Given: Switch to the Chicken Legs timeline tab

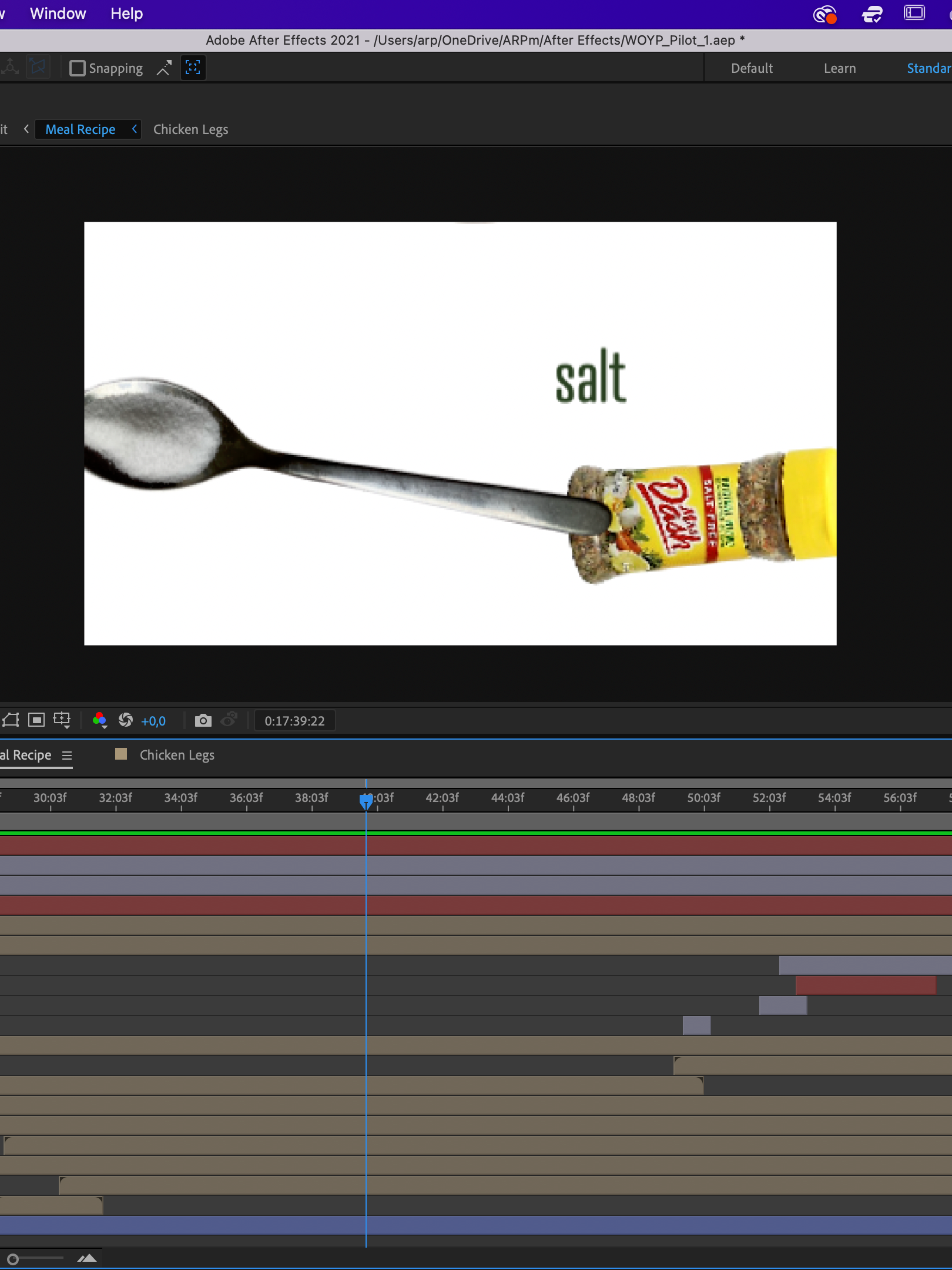Looking at the screenshot, I should (x=177, y=755).
